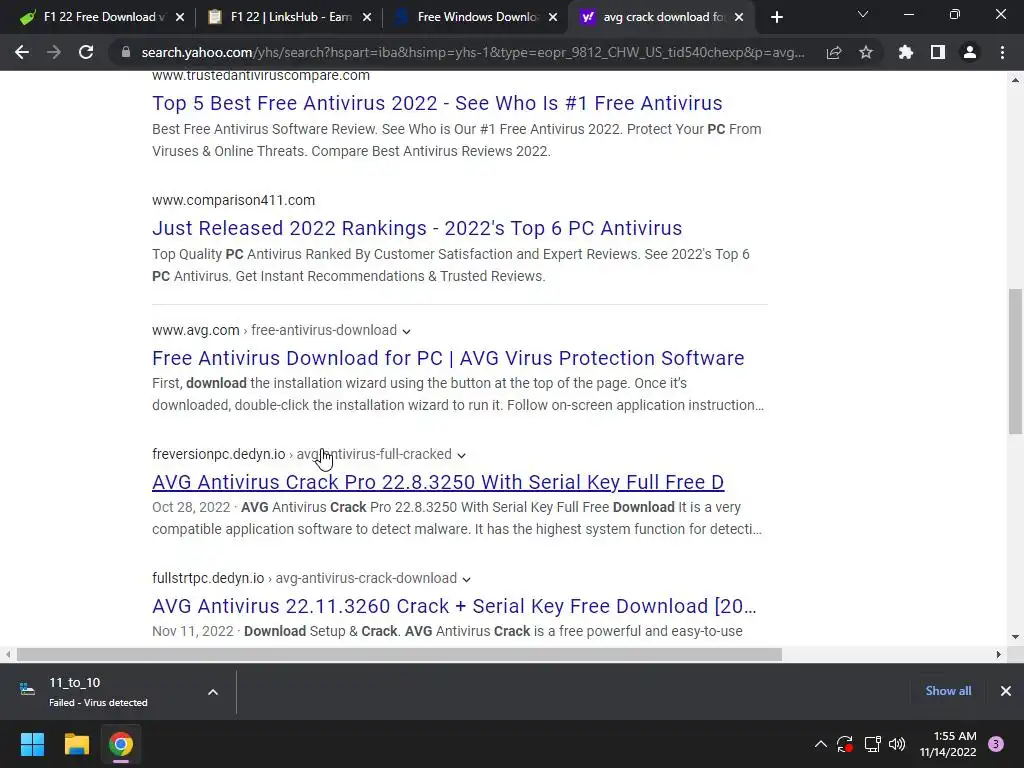Image resolution: width=1024 pixels, height=768 pixels.
Task: Go back to the previous page
Action: 22,52
